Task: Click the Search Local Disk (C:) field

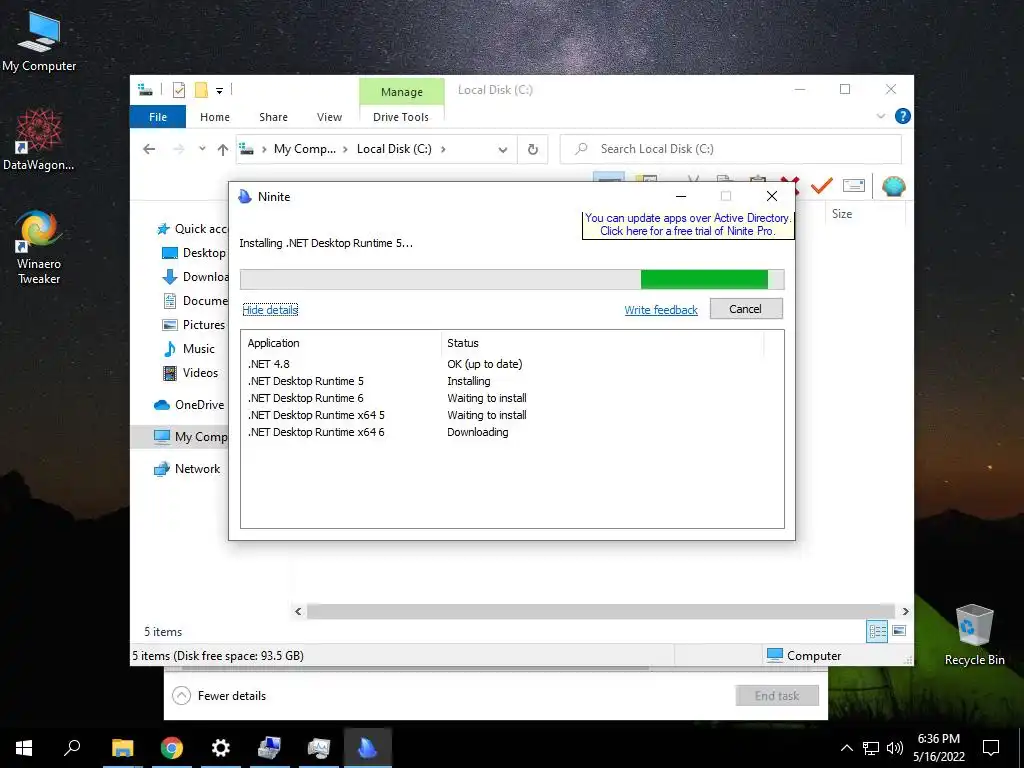Action: pyautogui.click(x=731, y=149)
